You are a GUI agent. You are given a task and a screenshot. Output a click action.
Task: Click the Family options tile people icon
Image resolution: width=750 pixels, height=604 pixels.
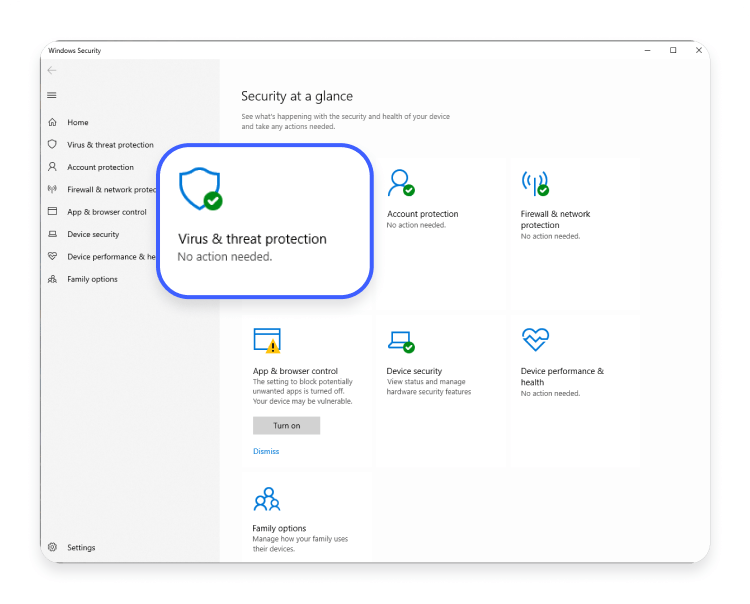pyautogui.click(x=267, y=499)
